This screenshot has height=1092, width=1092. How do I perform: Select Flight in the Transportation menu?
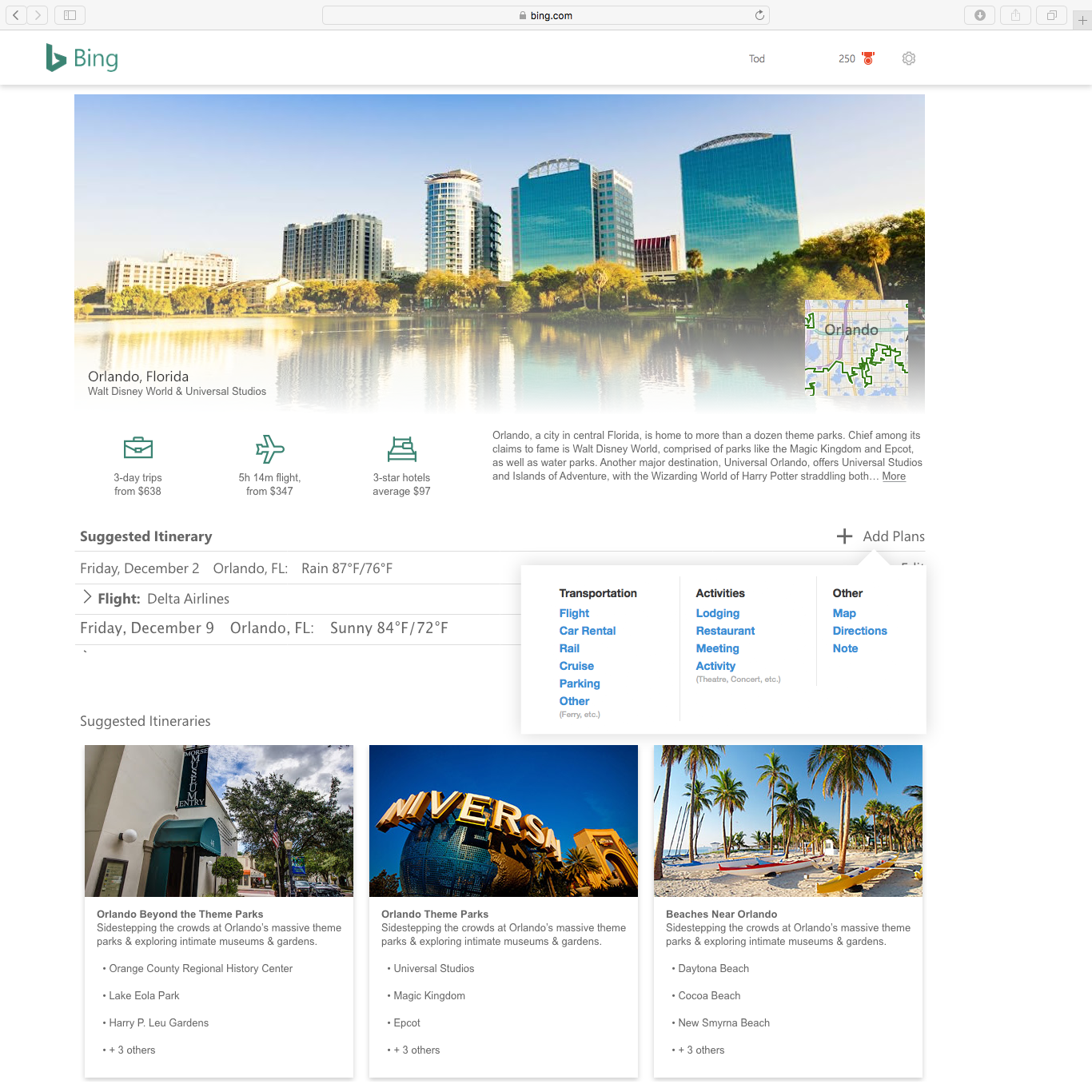[x=574, y=613]
